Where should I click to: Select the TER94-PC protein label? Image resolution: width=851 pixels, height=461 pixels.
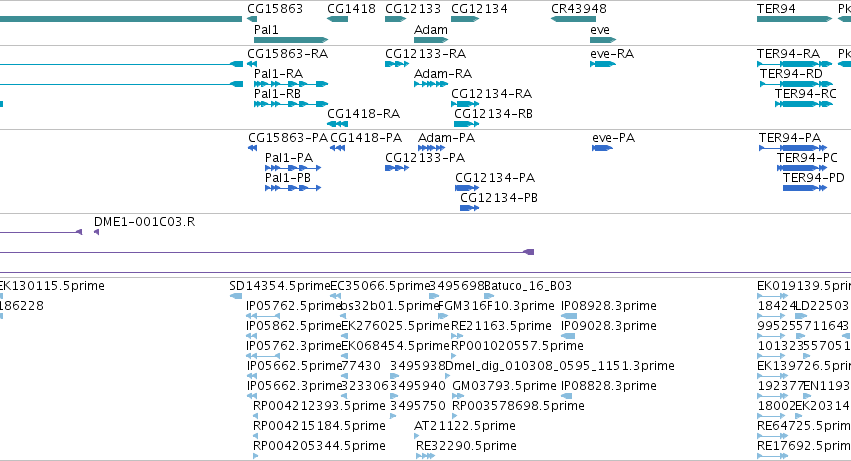(807, 158)
